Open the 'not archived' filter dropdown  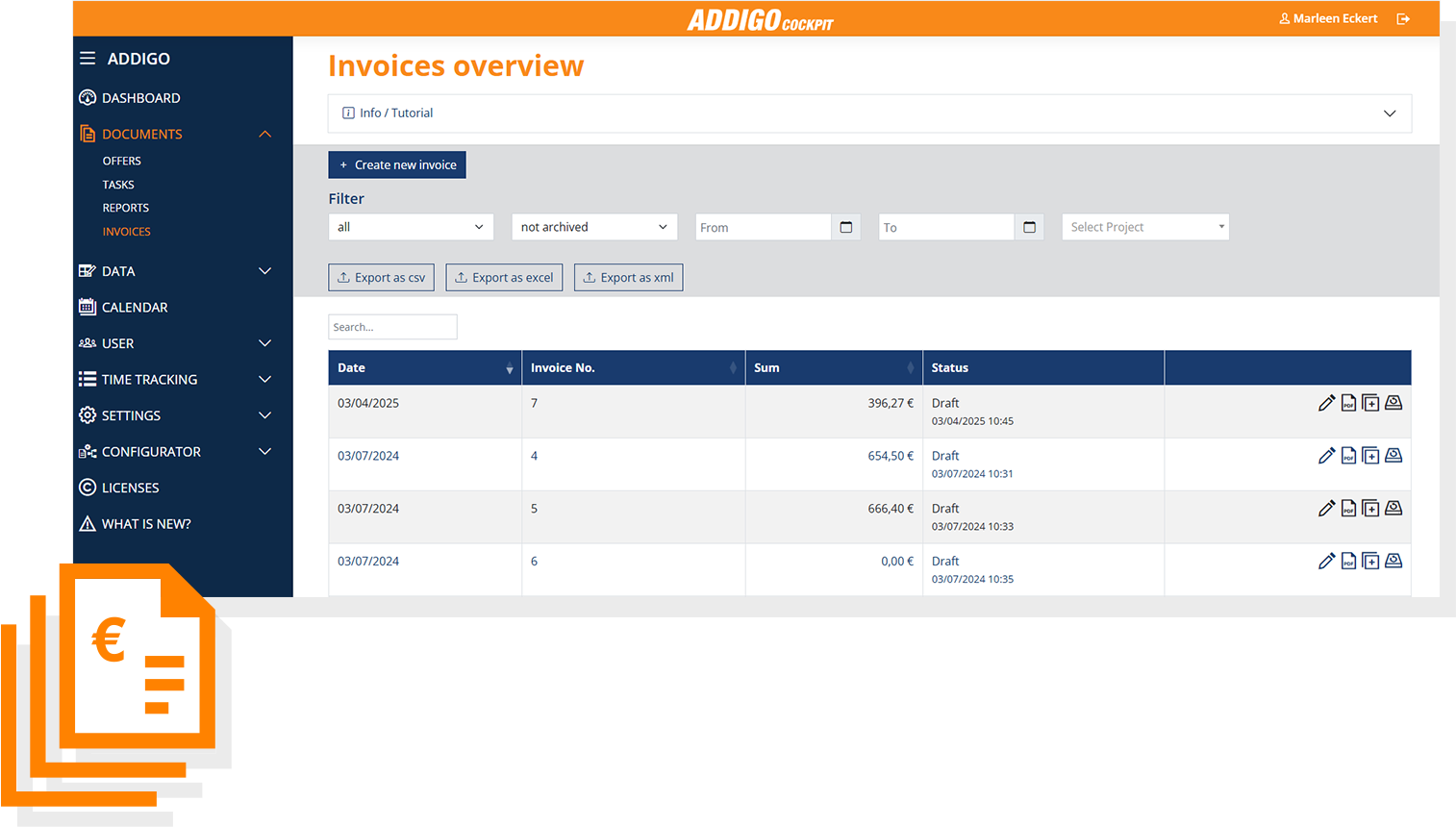594,227
